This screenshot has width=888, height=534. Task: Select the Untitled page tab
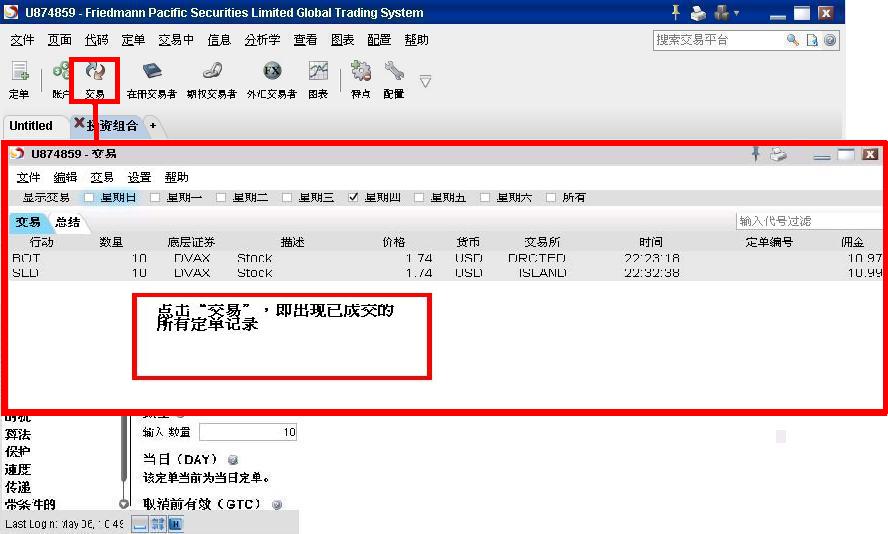31,126
